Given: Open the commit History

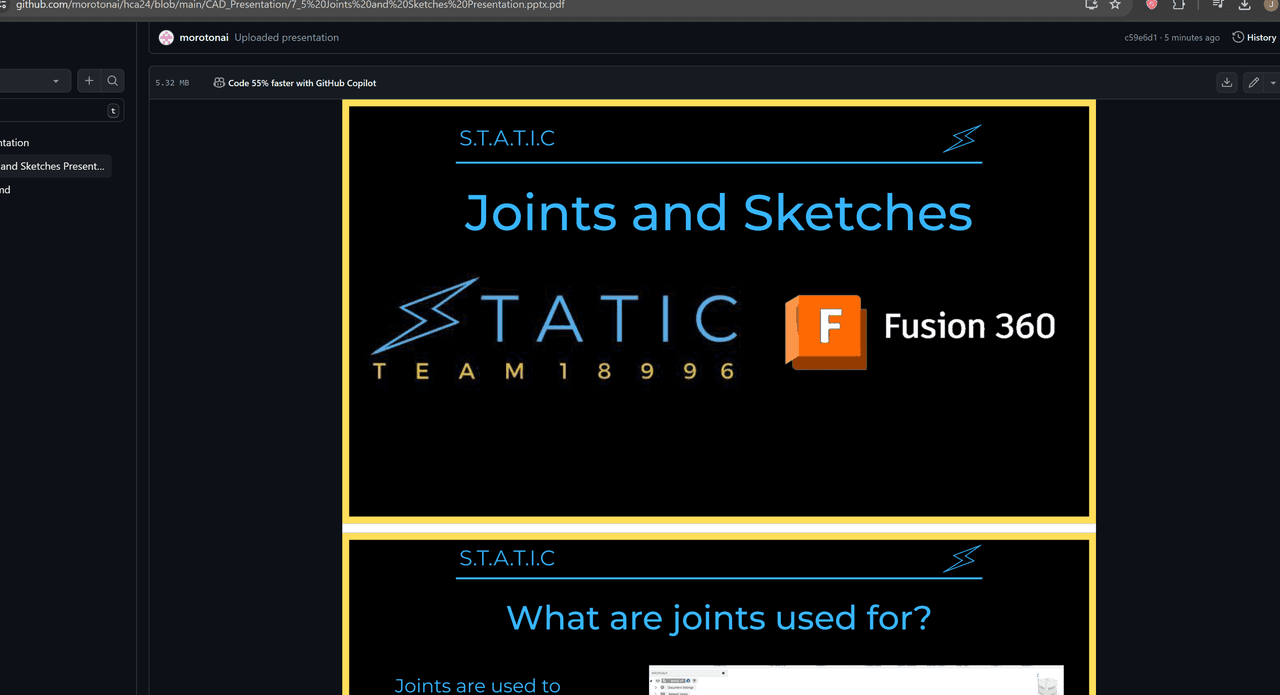Looking at the screenshot, I should 1254,38.
